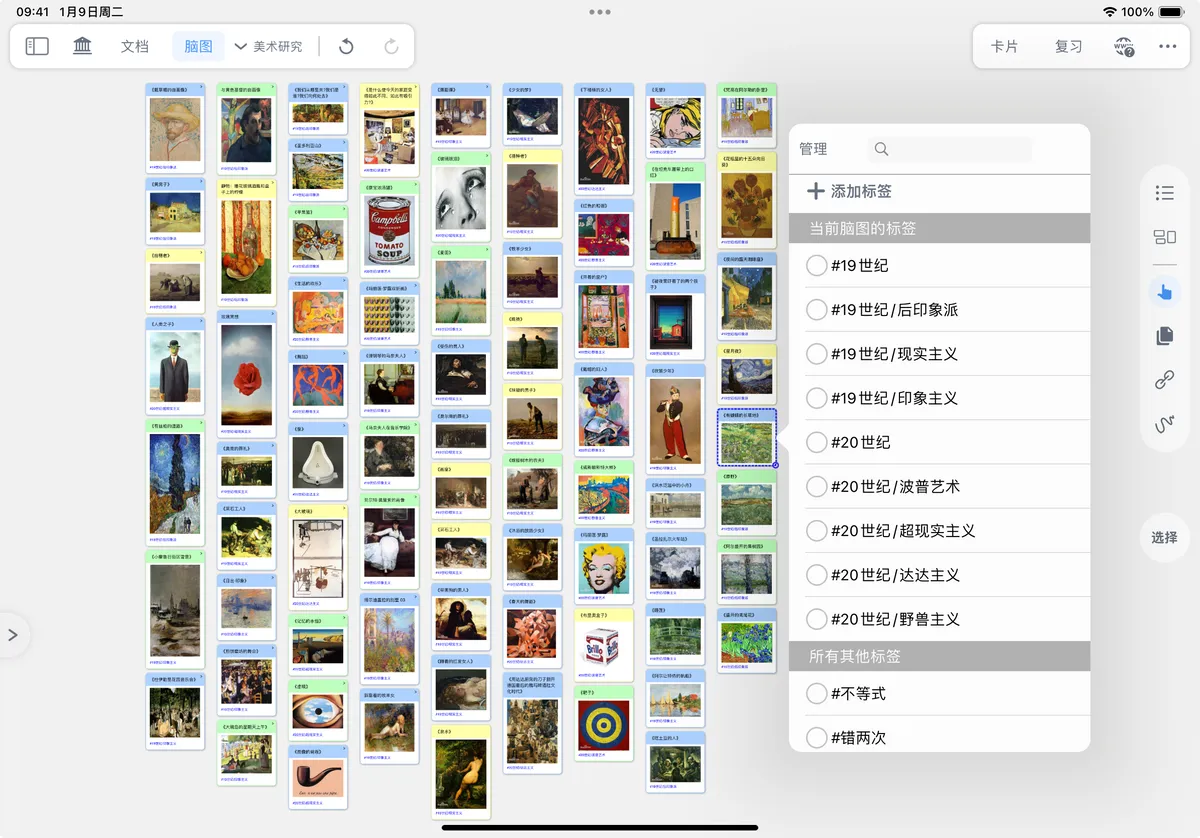Select the #20世纪/超现实主义 tag radio
This screenshot has height=838, width=1200.
pos(816,531)
